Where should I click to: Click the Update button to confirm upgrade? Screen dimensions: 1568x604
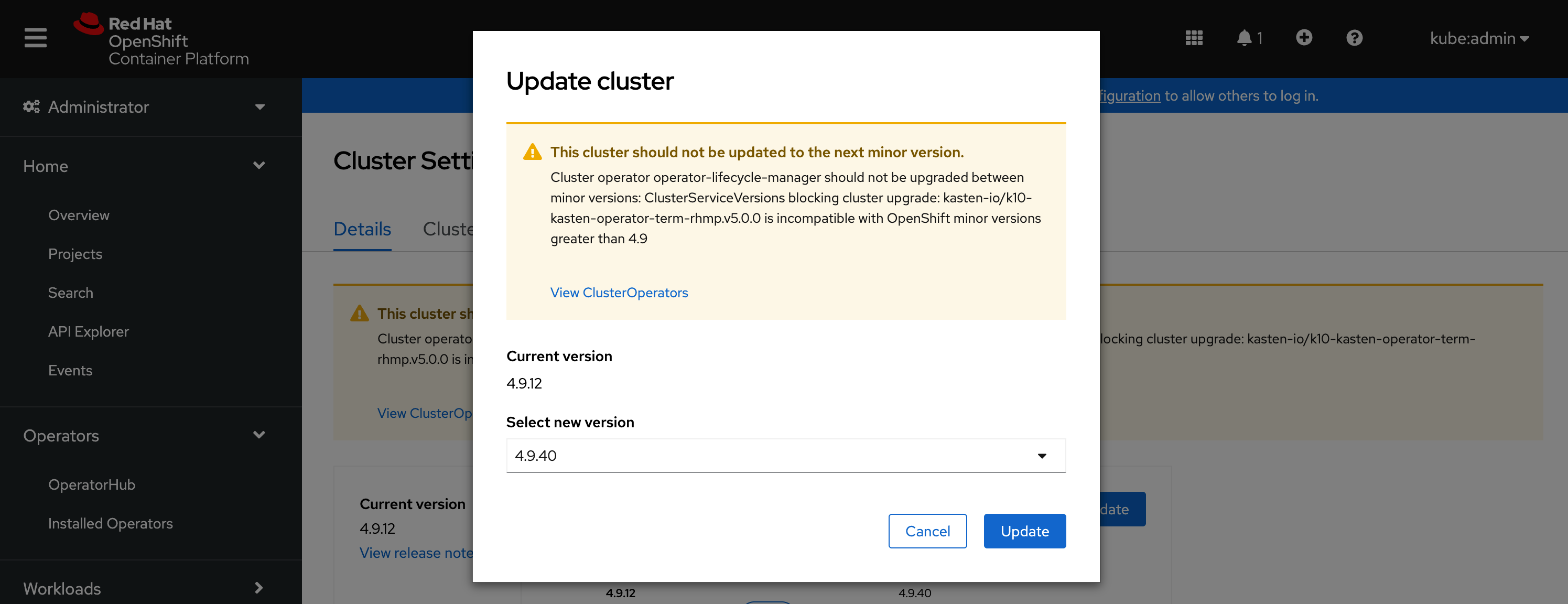1024,531
